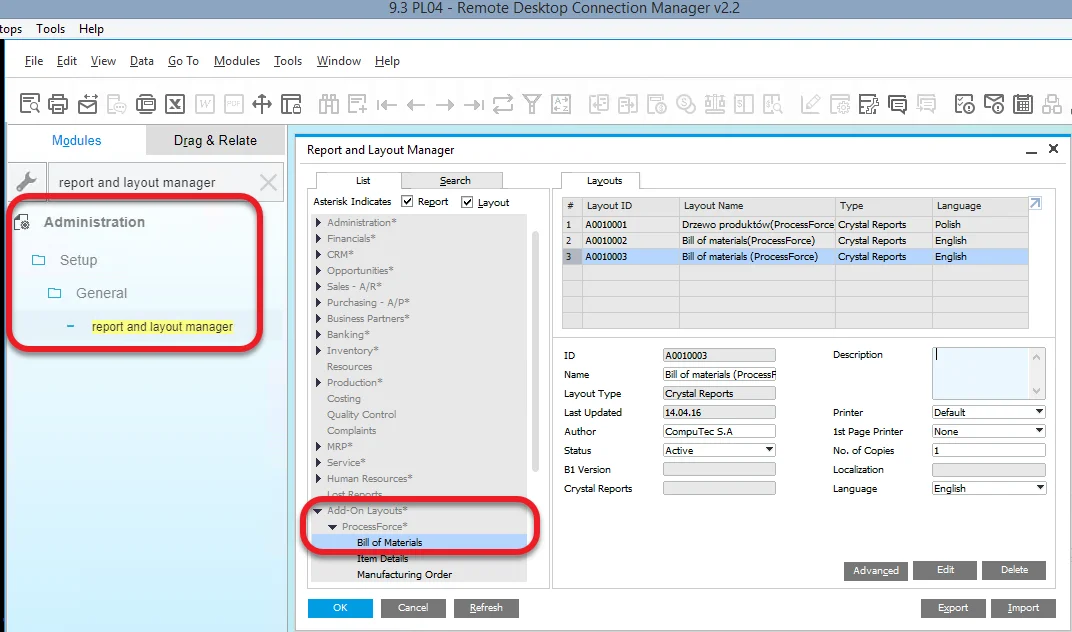
Task: Click the wrench icon beside search box
Action: 27,182
